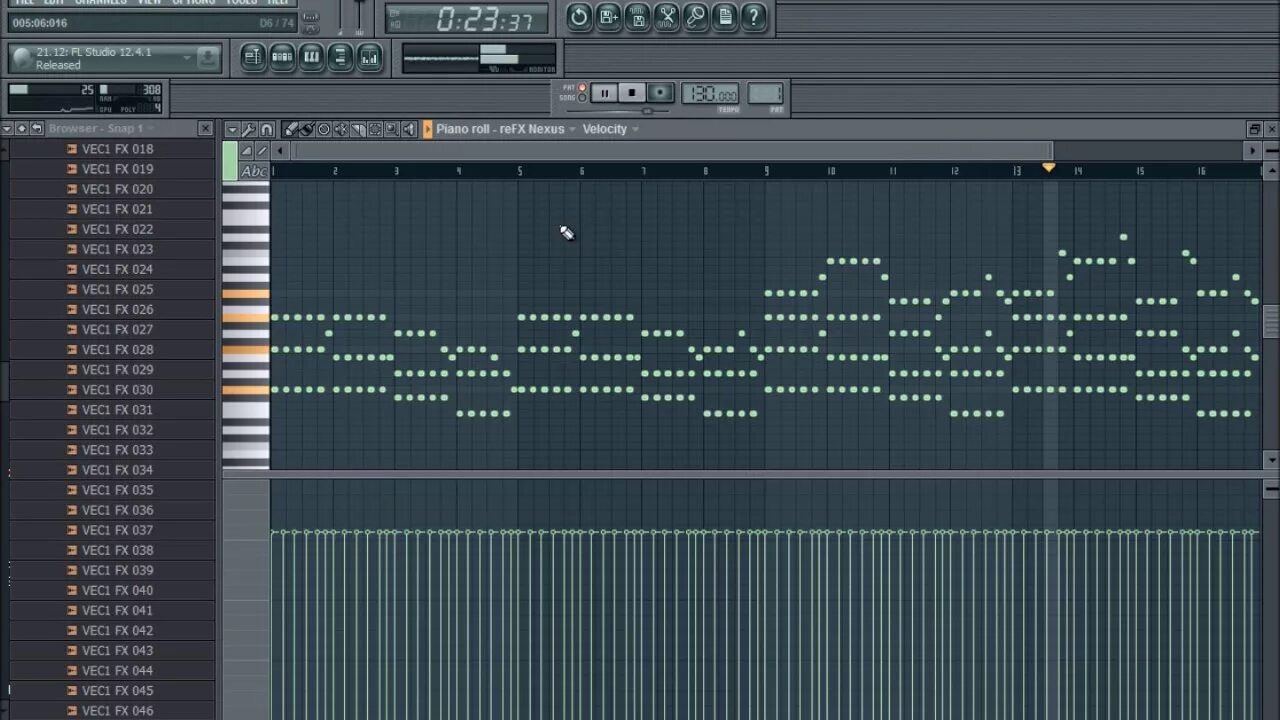Click the undo history icon in top toolbar
The height and width of the screenshot is (720, 1280).
[x=579, y=16]
